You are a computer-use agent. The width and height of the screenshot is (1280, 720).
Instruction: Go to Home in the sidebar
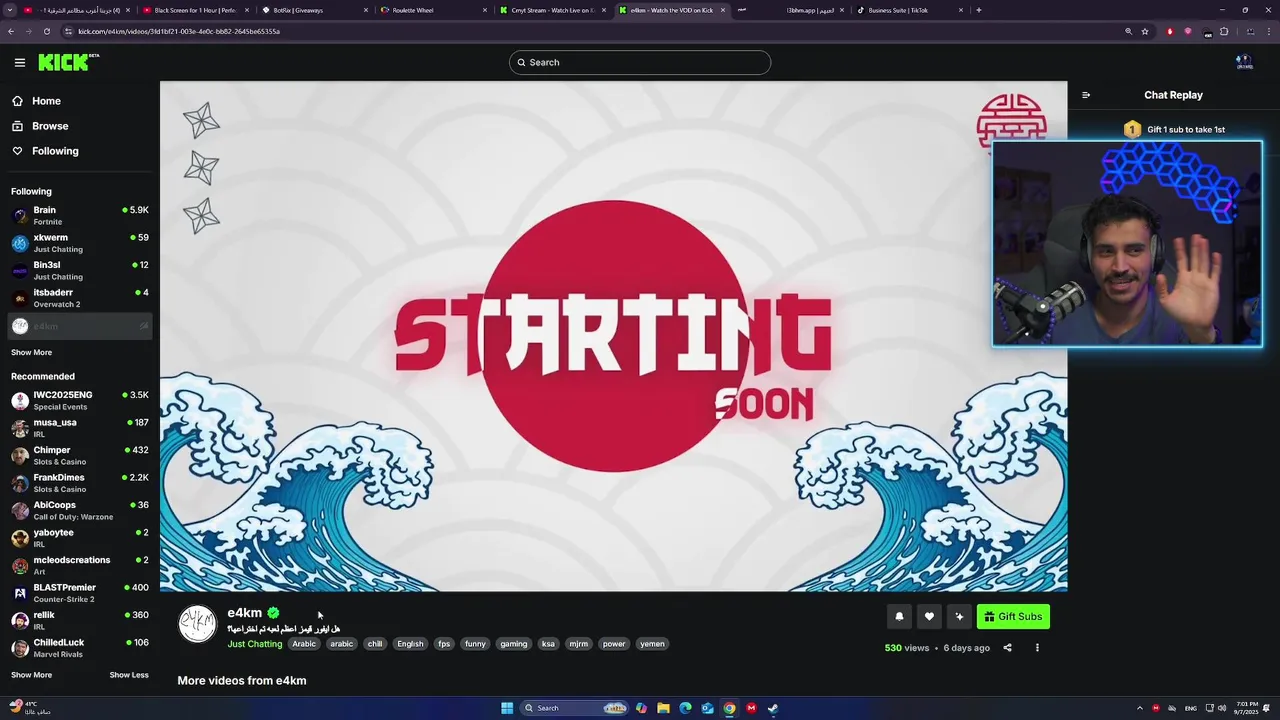point(46,101)
